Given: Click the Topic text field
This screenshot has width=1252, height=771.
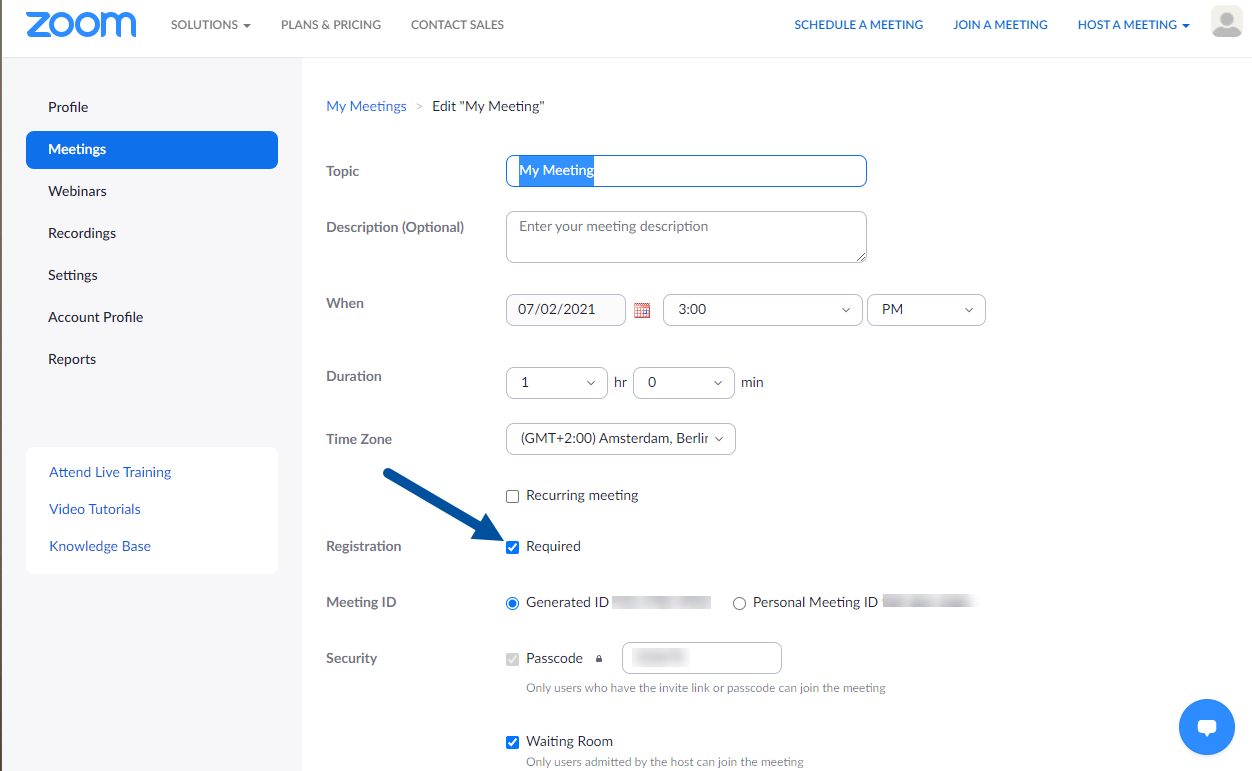Looking at the screenshot, I should 686,171.
